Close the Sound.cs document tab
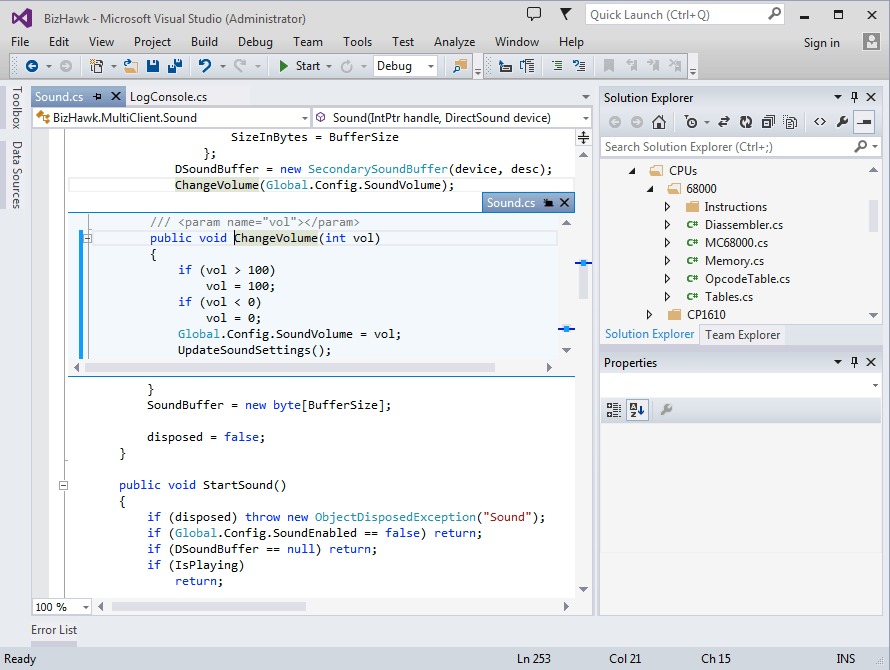This screenshot has width=890, height=670. (116, 97)
